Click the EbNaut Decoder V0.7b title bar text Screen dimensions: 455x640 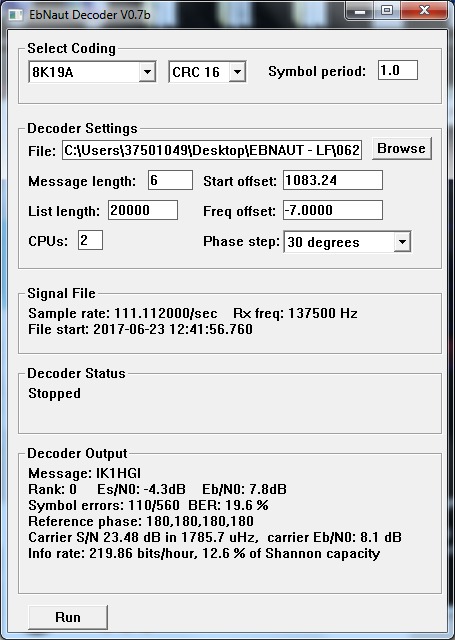coord(90,15)
